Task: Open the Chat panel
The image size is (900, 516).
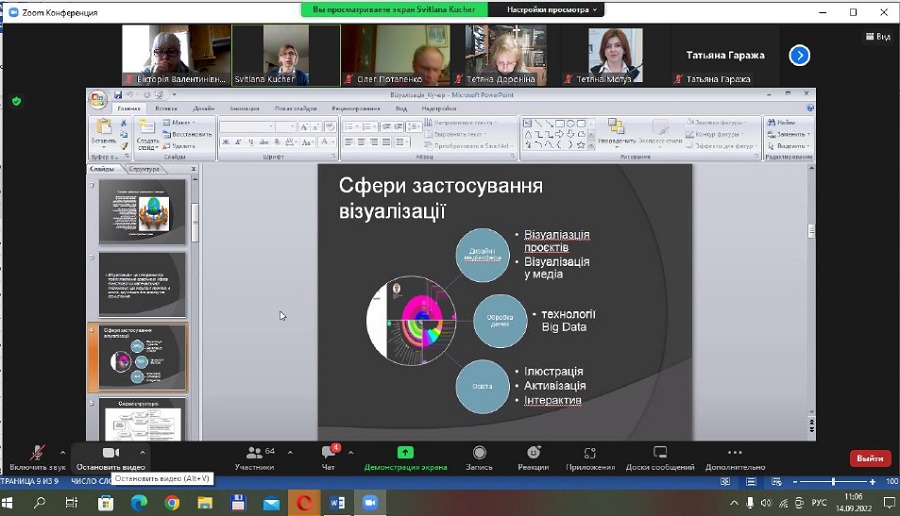Action: (330, 457)
